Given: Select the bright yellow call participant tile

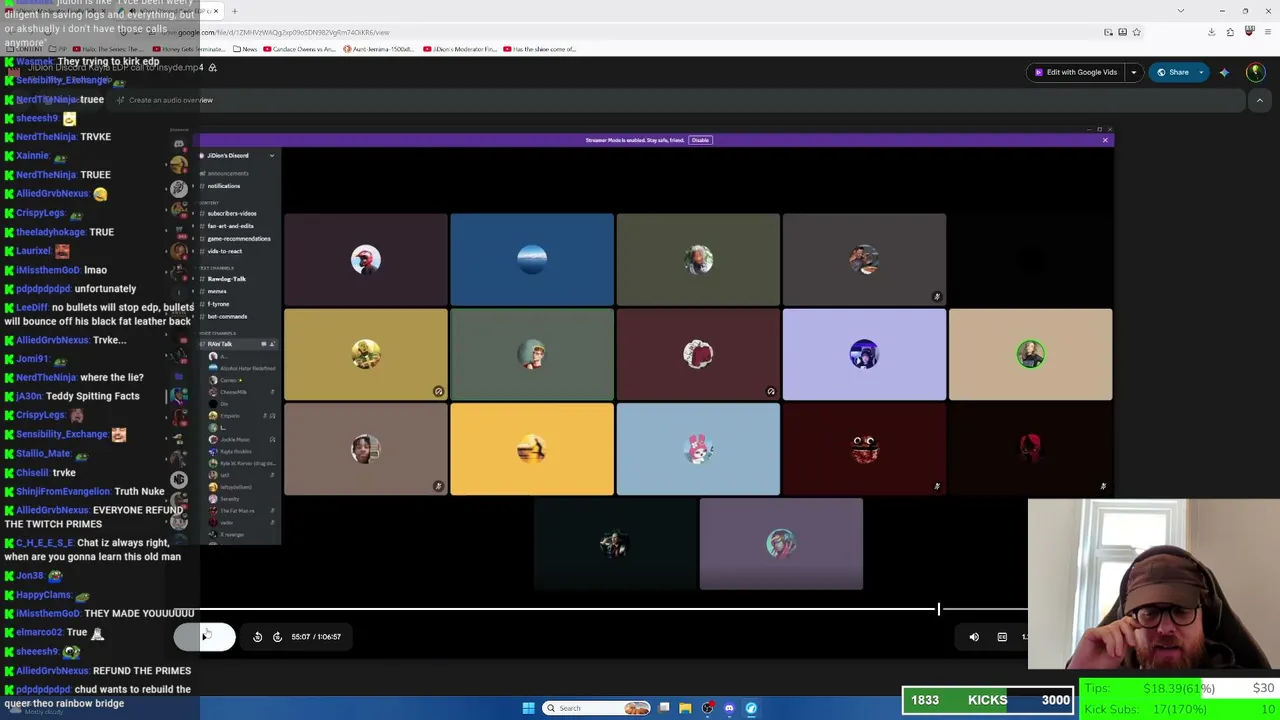Looking at the screenshot, I should pos(532,449).
